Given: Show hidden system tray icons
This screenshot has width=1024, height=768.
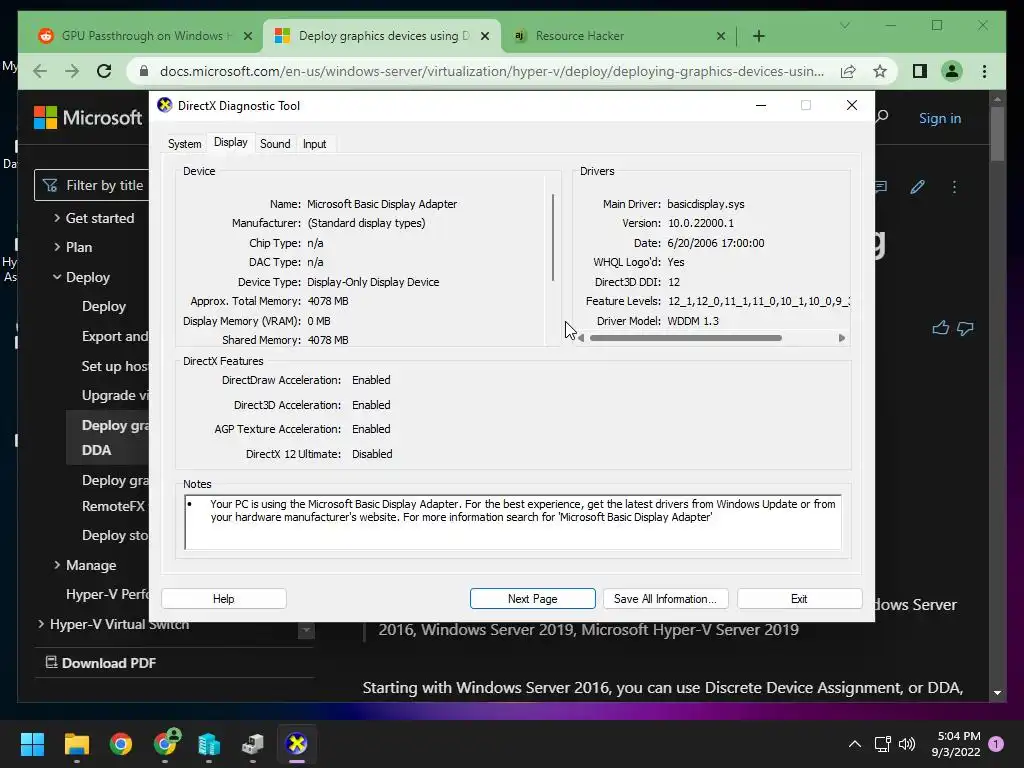Looking at the screenshot, I should coord(854,744).
